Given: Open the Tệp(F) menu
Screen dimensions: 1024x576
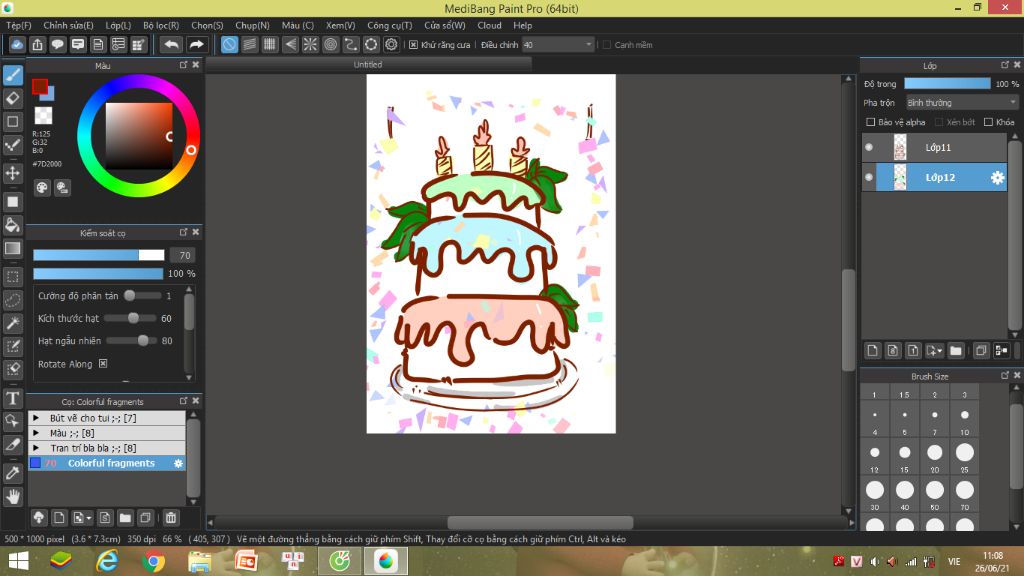Looking at the screenshot, I should (18, 25).
